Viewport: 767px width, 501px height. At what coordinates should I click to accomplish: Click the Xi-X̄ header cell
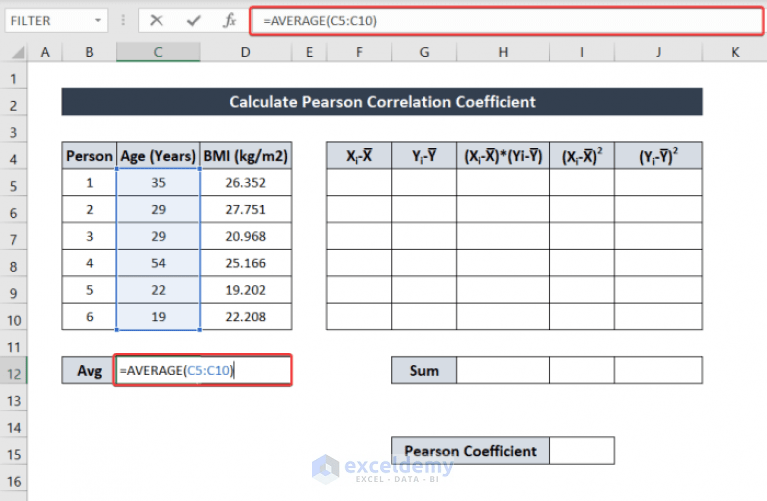359,156
